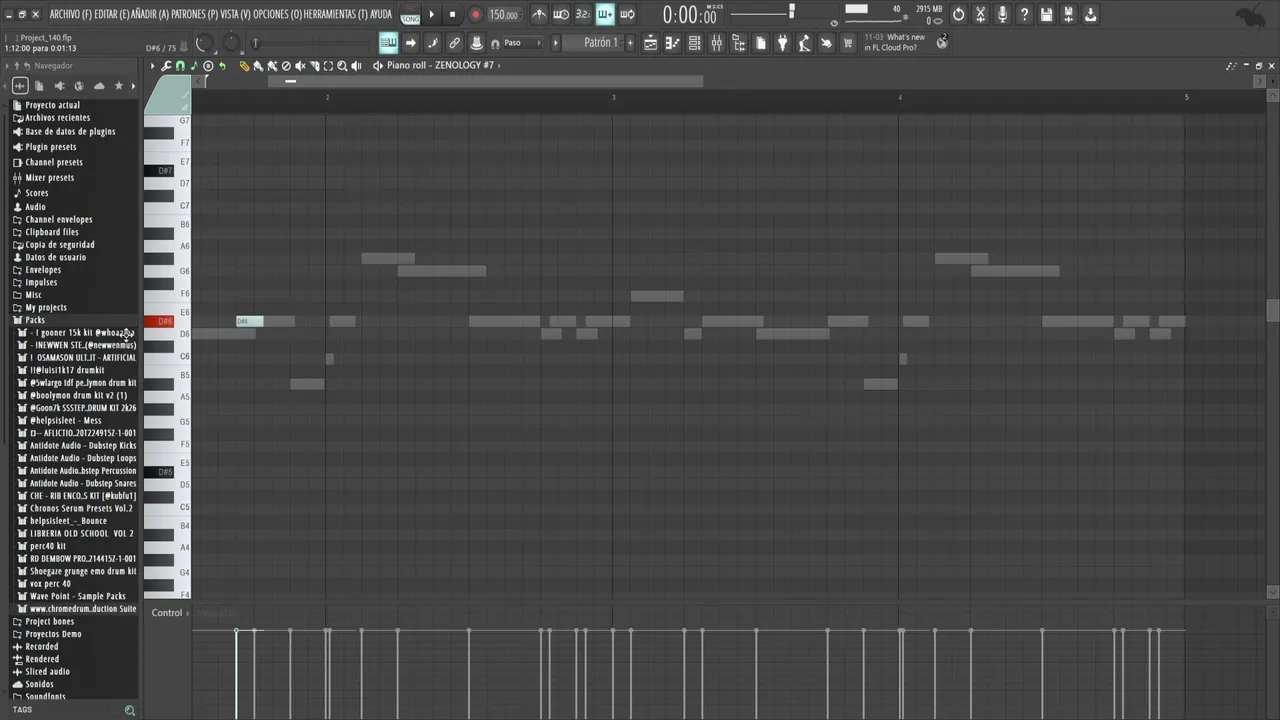Toggle the recording countdown
1280x720 pixels.
582,15
